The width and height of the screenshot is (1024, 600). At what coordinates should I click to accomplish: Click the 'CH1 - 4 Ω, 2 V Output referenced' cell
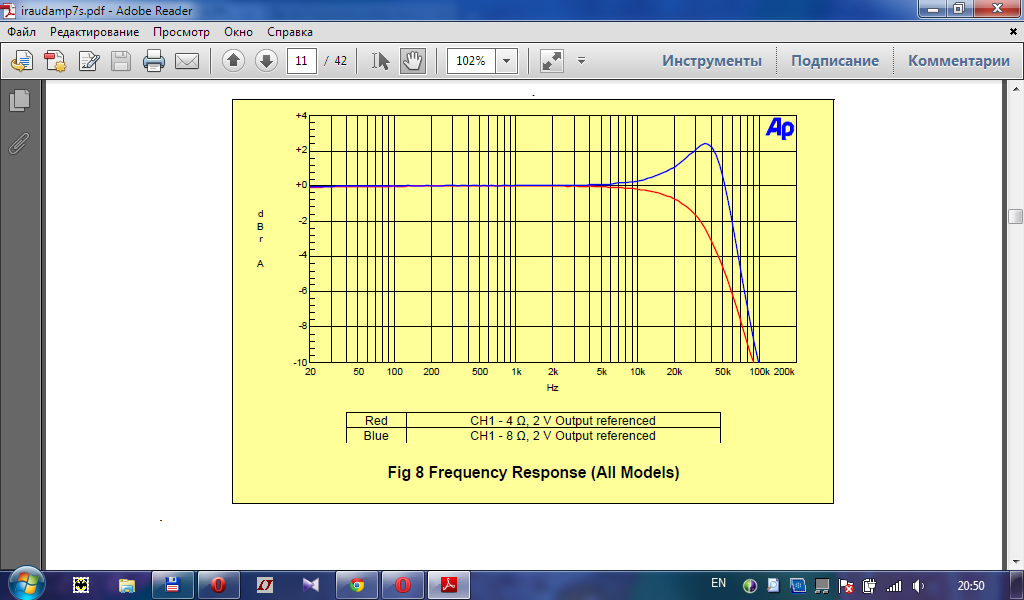pos(563,421)
